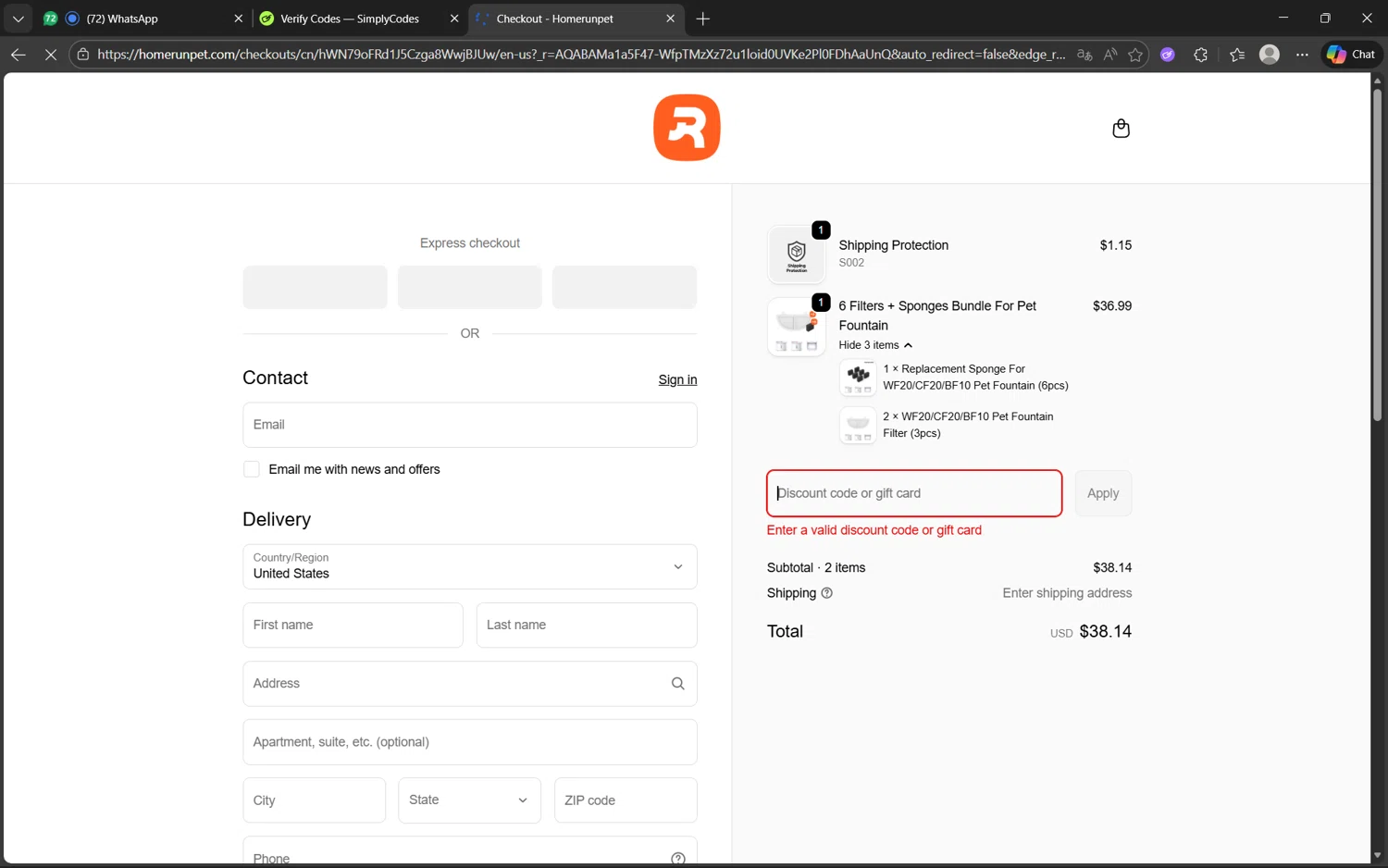
Task: Click the Homerunpet orange logo
Action: pyautogui.click(x=687, y=128)
